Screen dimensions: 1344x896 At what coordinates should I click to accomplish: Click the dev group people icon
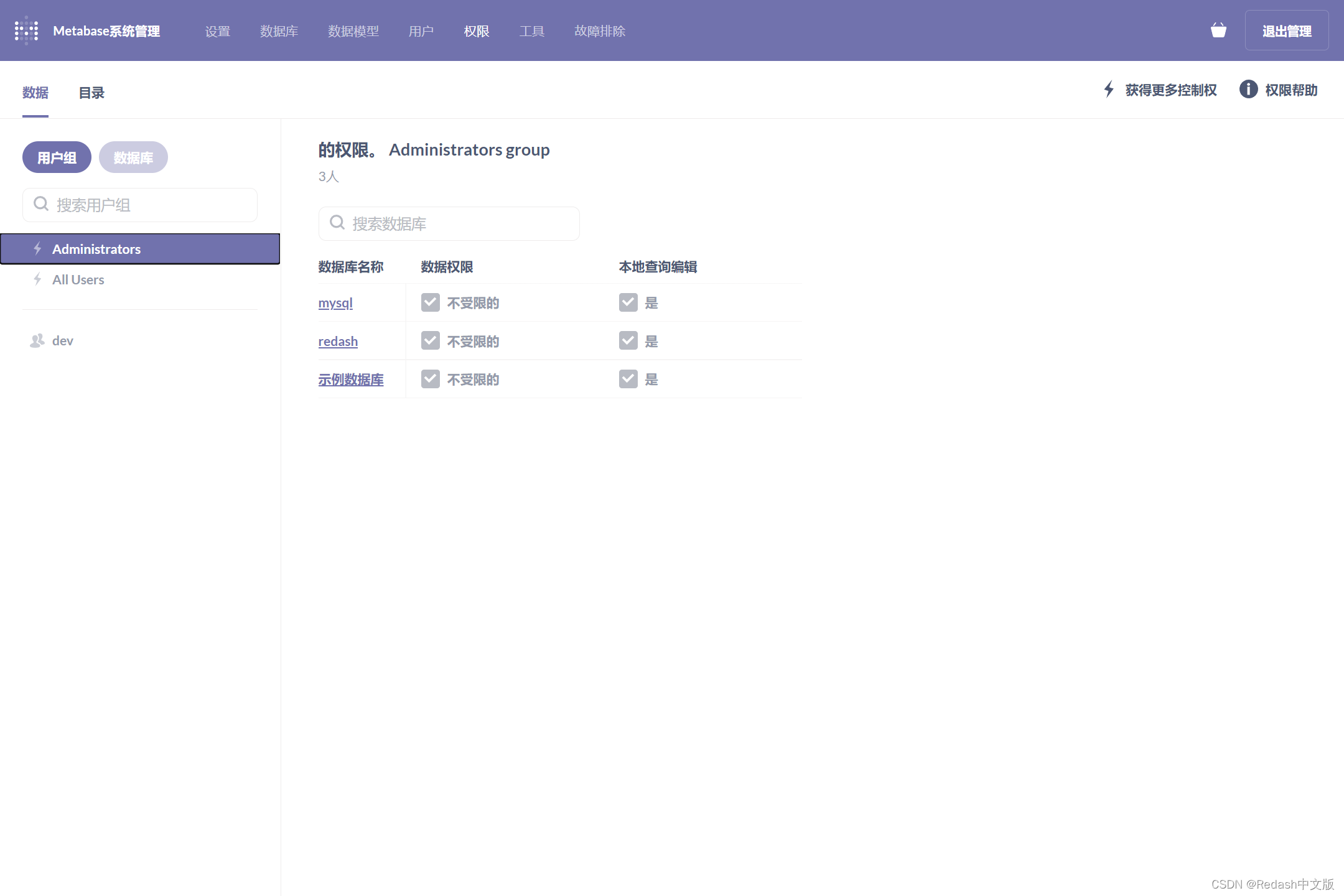37,340
